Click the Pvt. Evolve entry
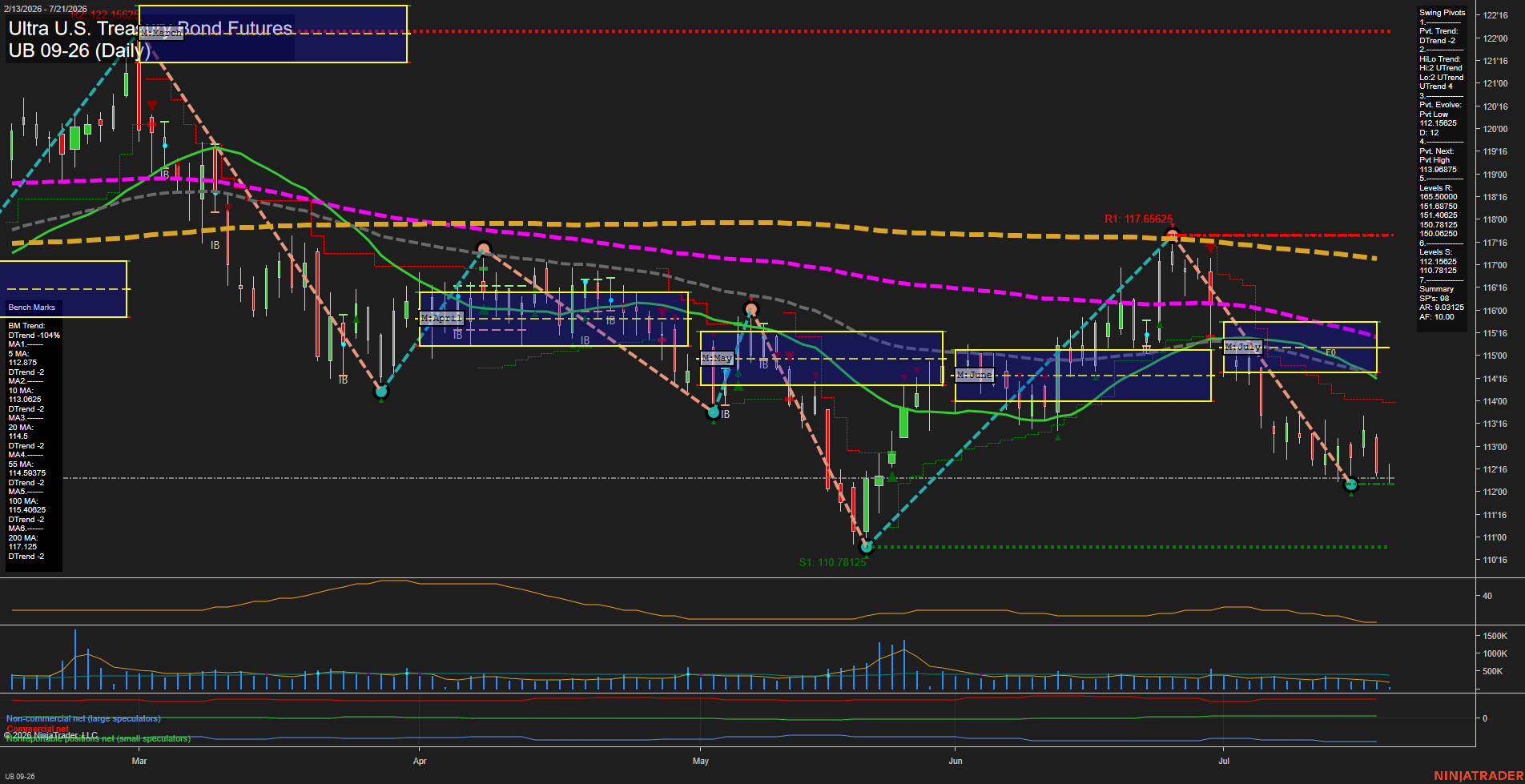The height and width of the screenshot is (784, 1525). [1441, 105]
